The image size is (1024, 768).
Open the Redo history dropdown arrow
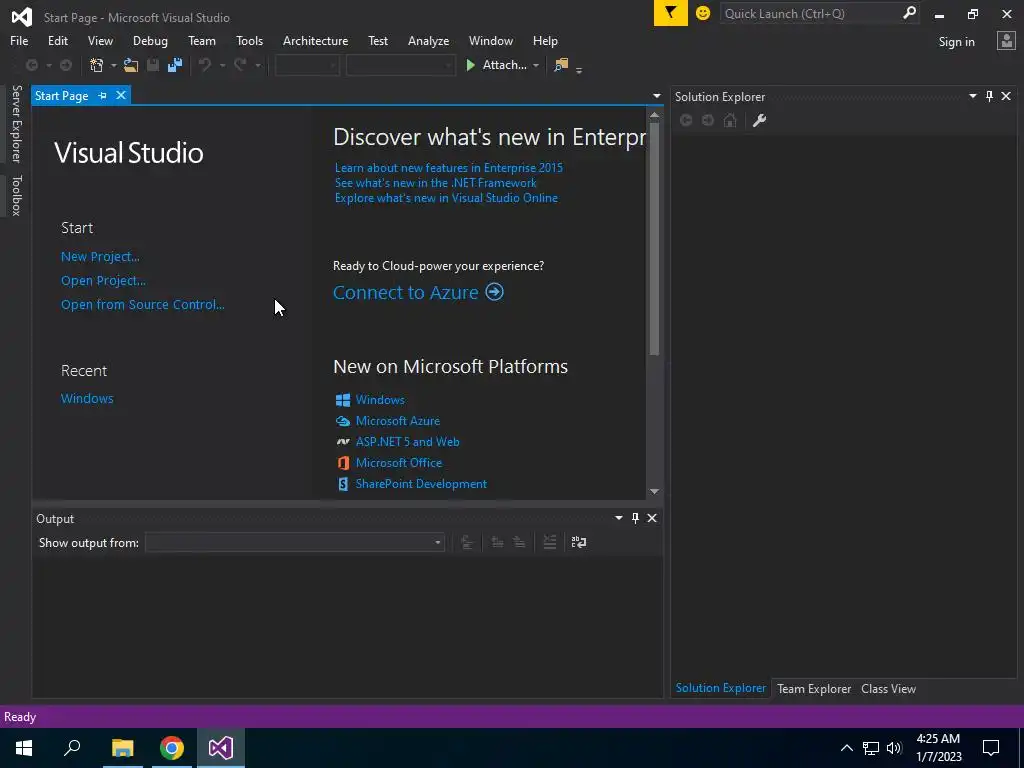[258, 65]
